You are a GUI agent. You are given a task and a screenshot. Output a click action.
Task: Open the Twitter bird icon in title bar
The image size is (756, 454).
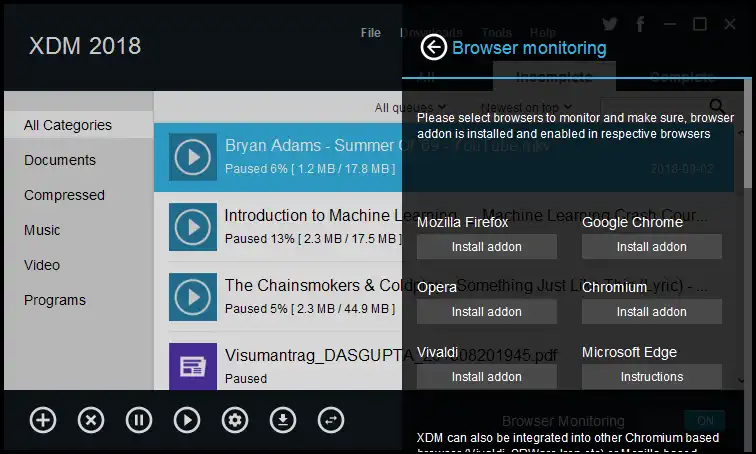(610, 24)
